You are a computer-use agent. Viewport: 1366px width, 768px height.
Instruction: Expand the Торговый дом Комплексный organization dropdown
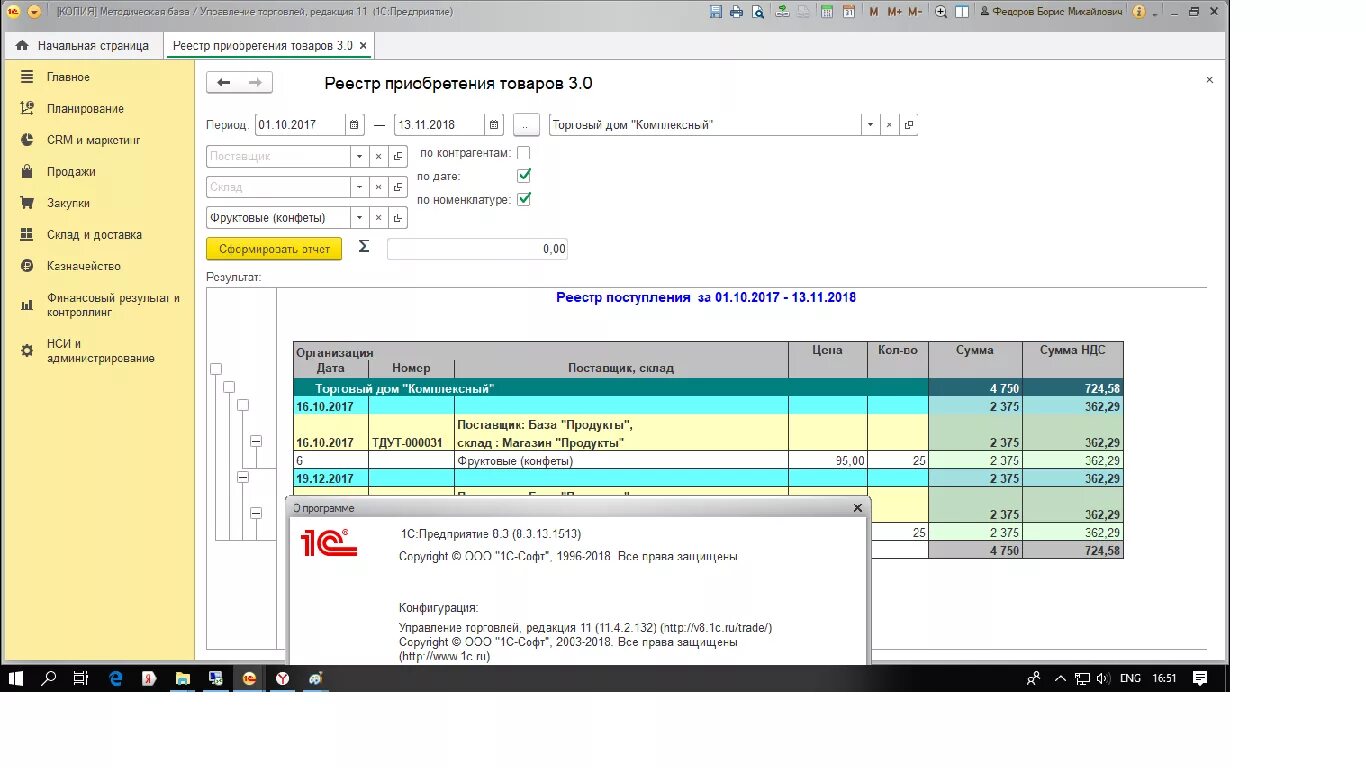point(870,125)
